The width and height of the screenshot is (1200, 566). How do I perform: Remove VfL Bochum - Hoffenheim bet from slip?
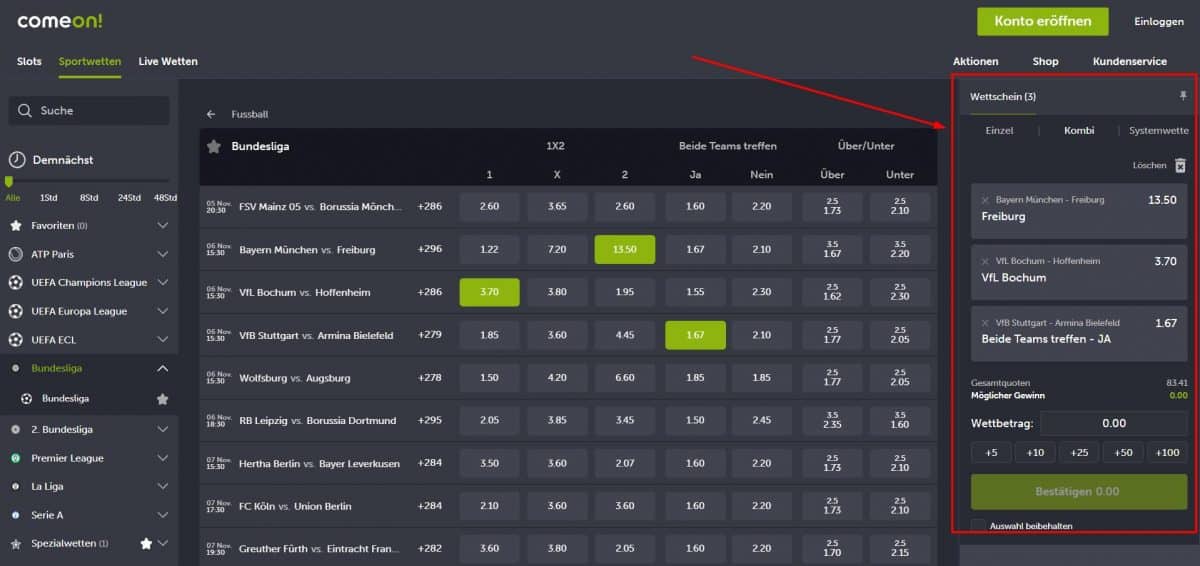point(985,261)
